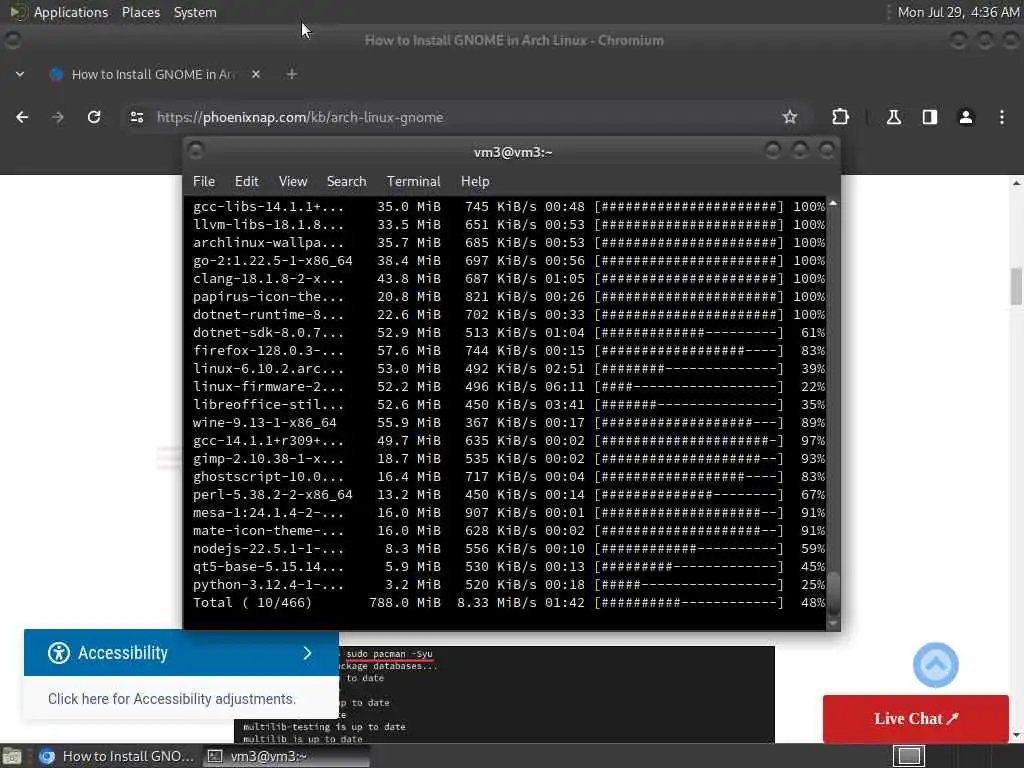Open terminal Search menu
Viewport: 1024px width, 768px height.
pos(346,182)
